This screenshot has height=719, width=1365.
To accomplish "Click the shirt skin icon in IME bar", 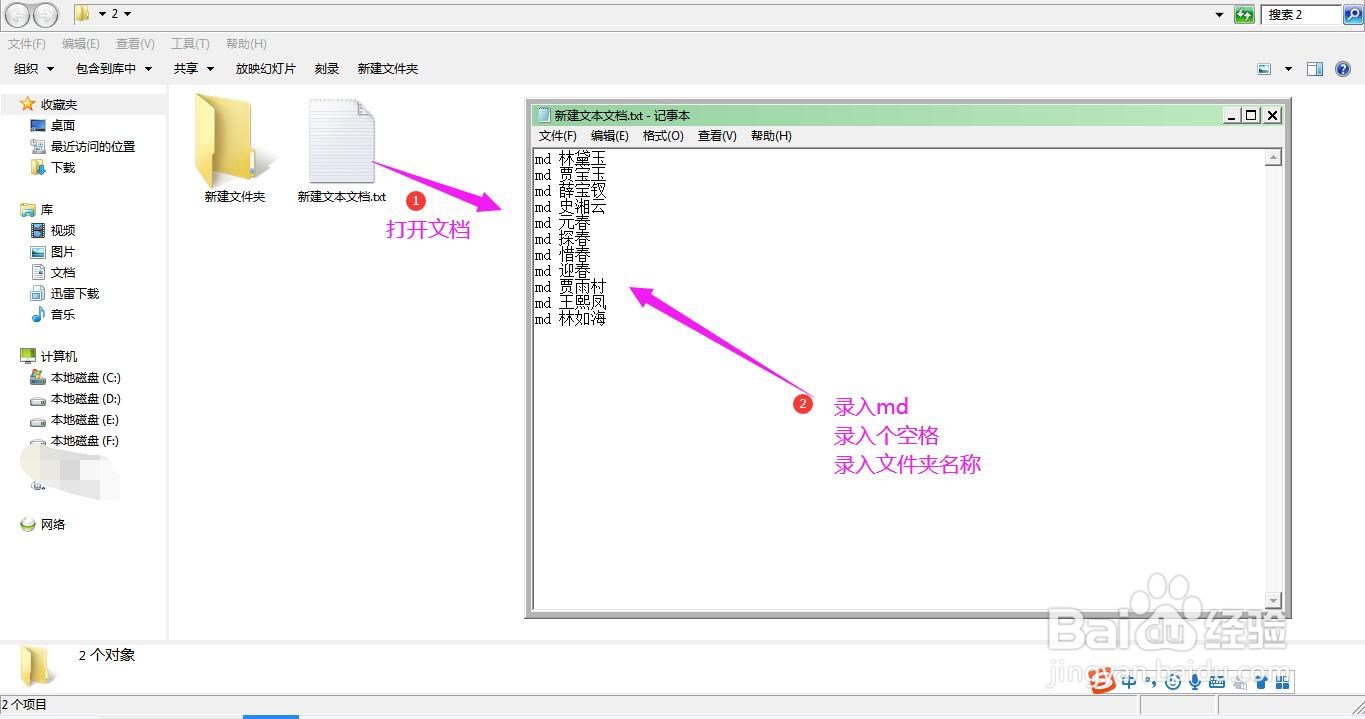I will 1262,682.
